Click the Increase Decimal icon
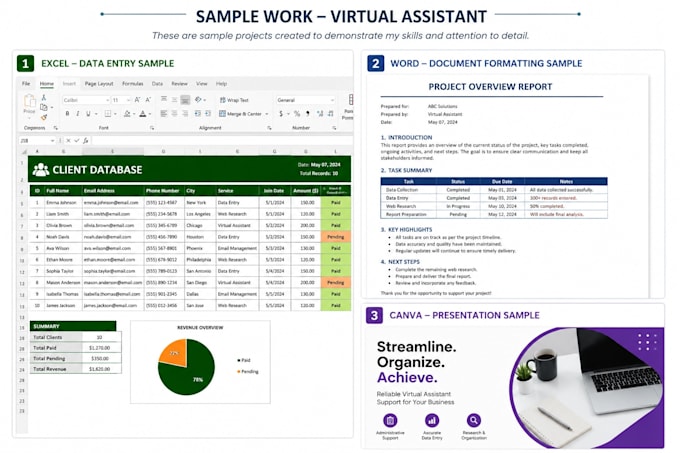 (320, 114)
